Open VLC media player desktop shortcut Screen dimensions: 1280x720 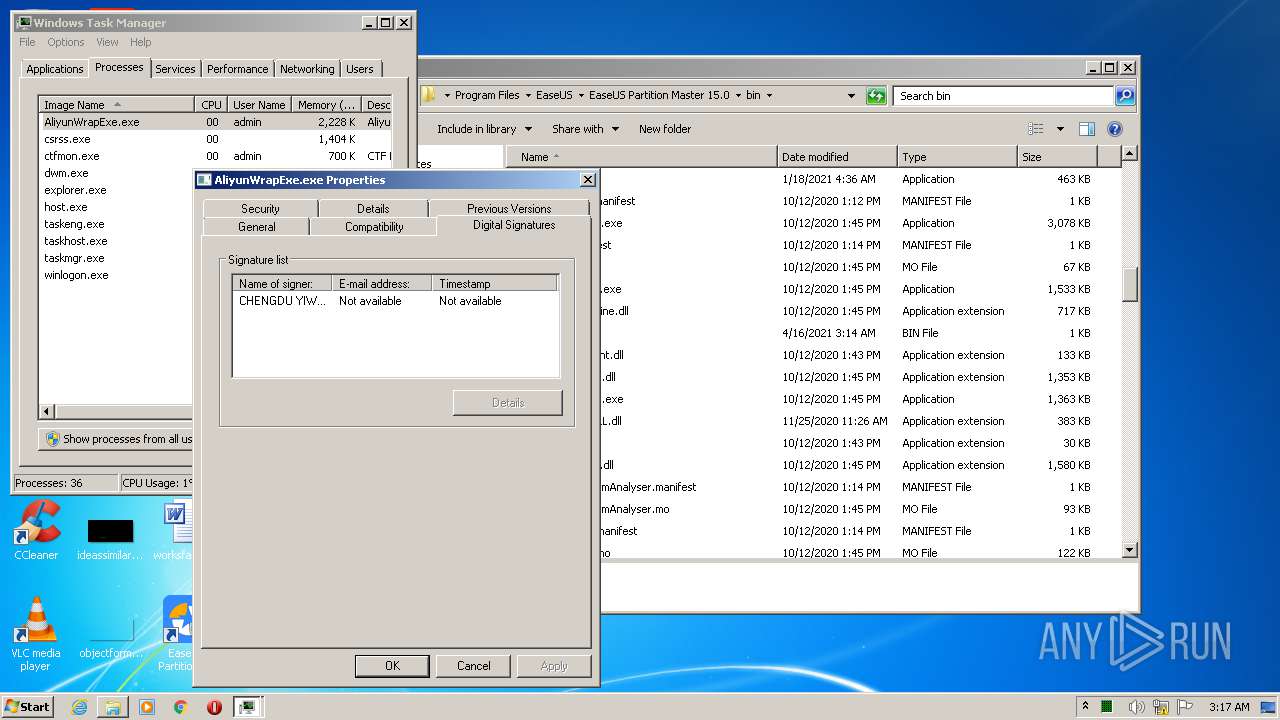36,634
